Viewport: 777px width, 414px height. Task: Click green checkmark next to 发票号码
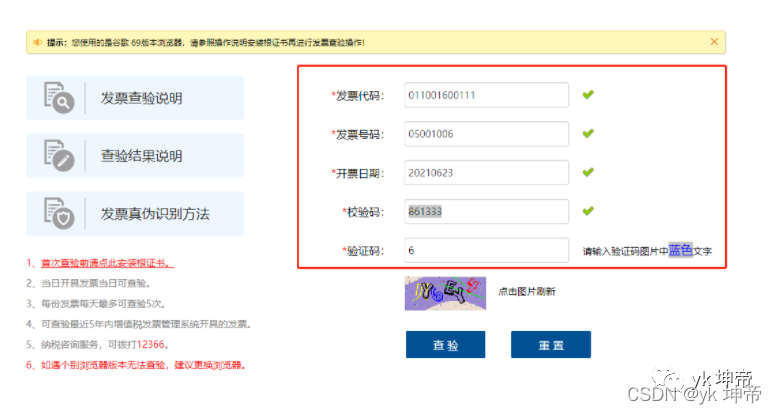(x=588, y=133)
